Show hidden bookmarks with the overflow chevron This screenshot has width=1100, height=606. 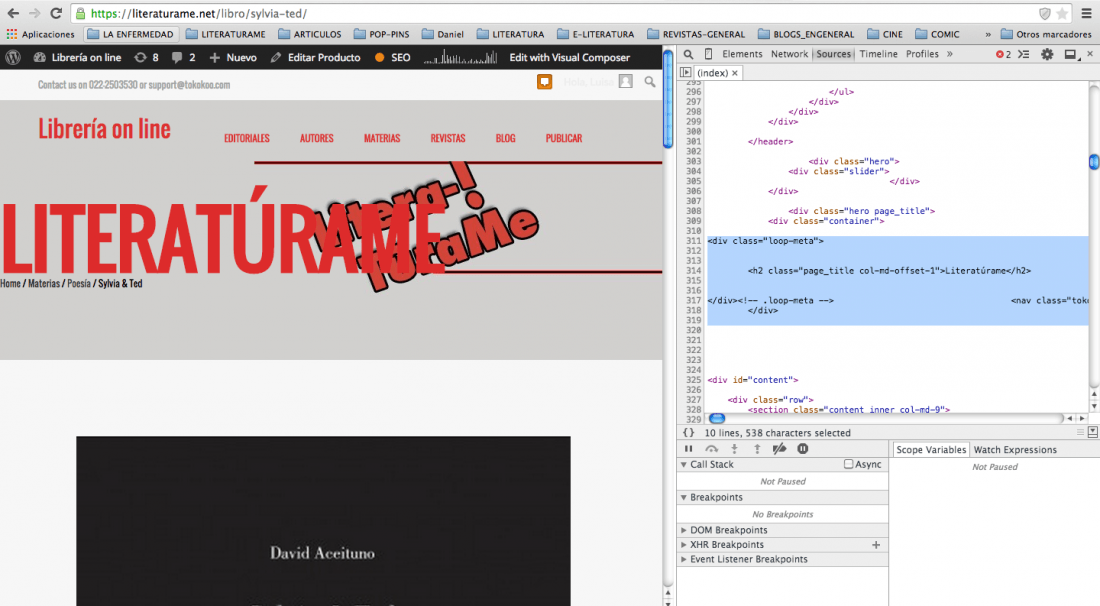click(x=988, y=34)
